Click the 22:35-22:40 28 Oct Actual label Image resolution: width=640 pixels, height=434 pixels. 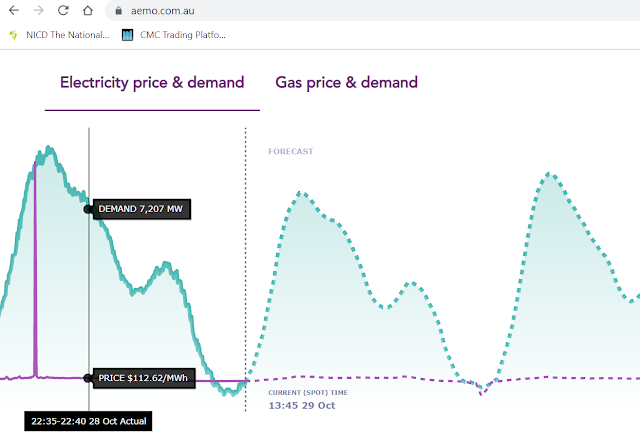88,421
